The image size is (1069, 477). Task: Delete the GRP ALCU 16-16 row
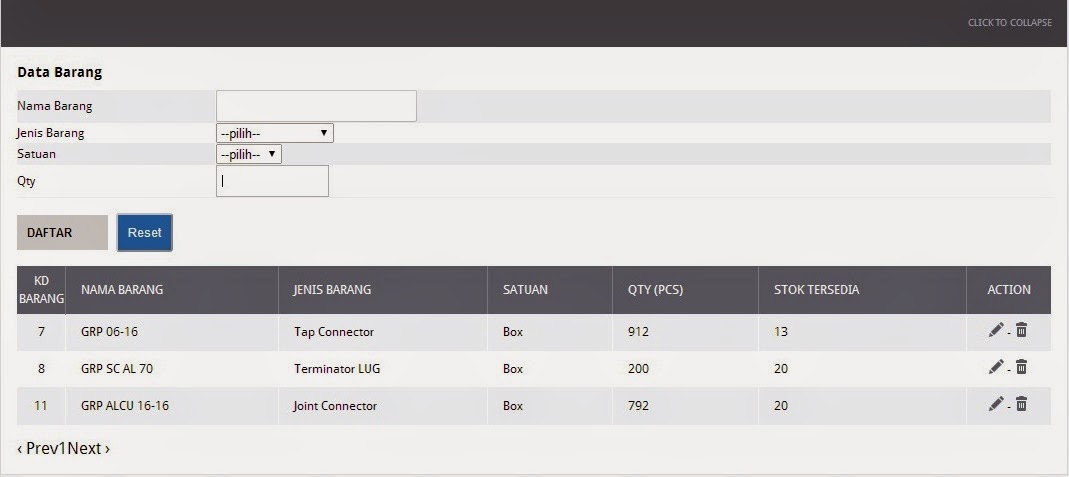pyautogui.click(x=1021, y=404)
